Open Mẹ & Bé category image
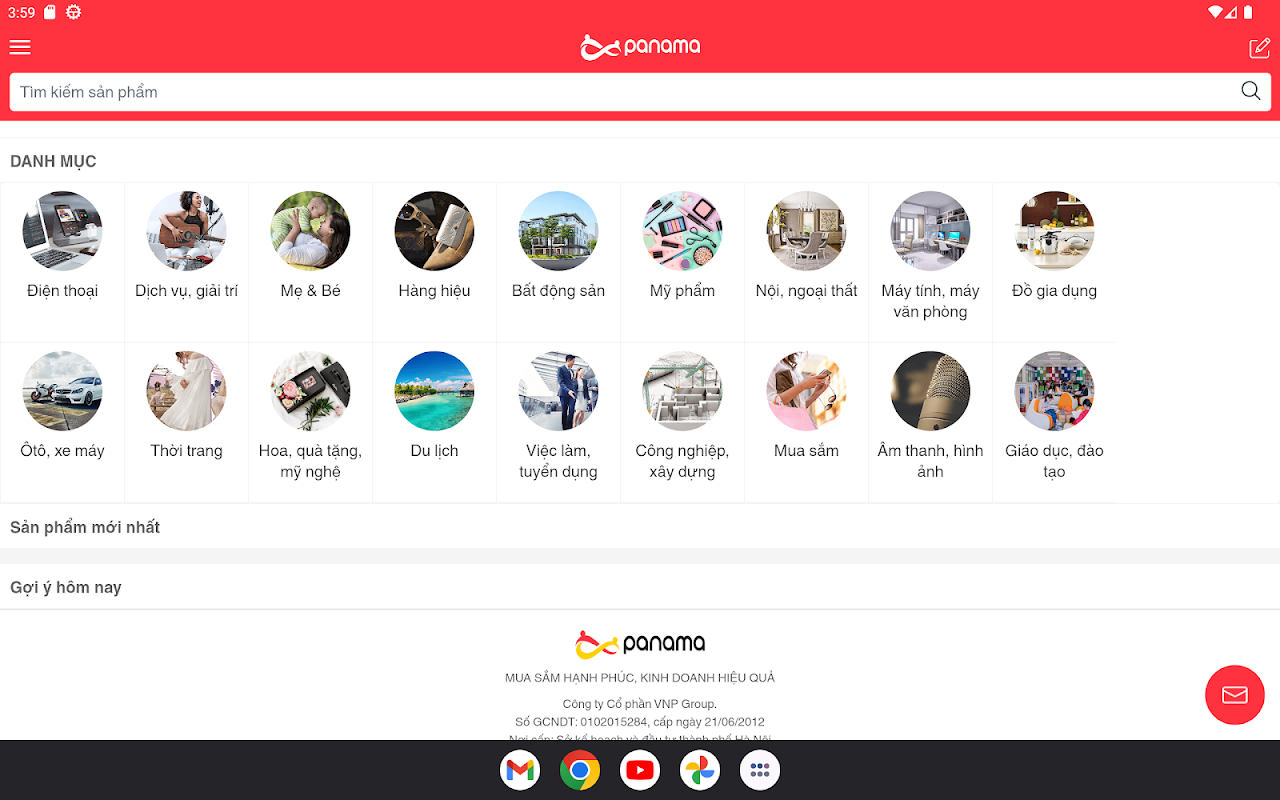Viewport: 1280px width, 800px height. click(310, 231)
